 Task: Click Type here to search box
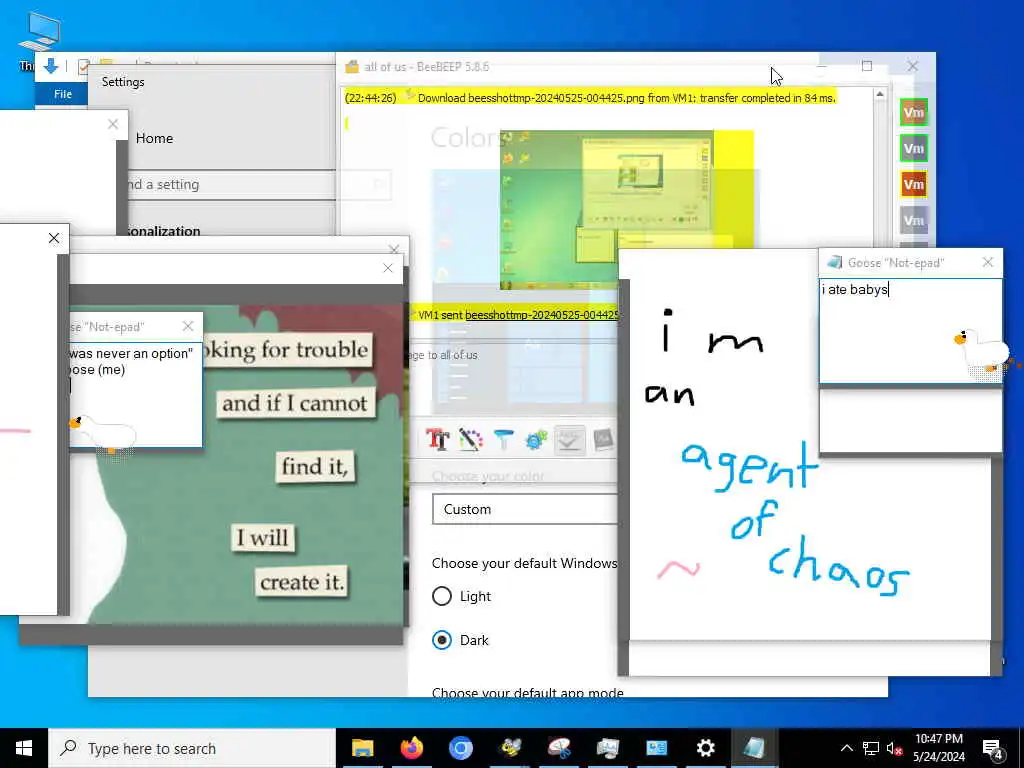click(192, 748)
